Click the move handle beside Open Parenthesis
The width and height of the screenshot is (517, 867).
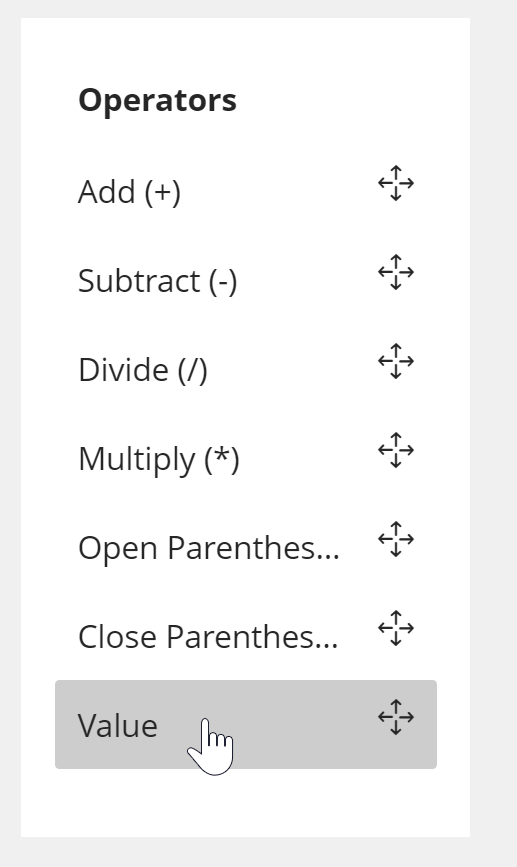point(396,539)
